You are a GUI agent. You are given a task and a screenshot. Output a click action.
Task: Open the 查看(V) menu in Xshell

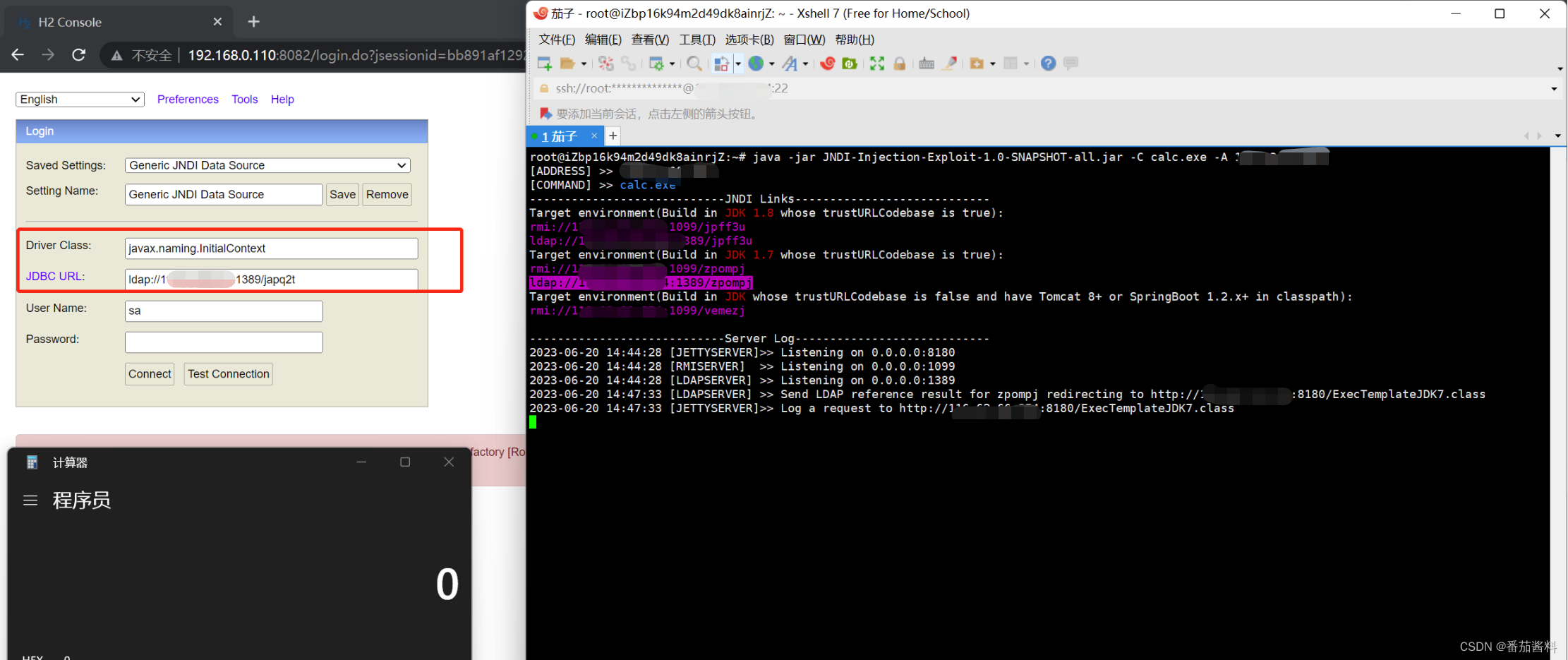click(x=650, y=40)
